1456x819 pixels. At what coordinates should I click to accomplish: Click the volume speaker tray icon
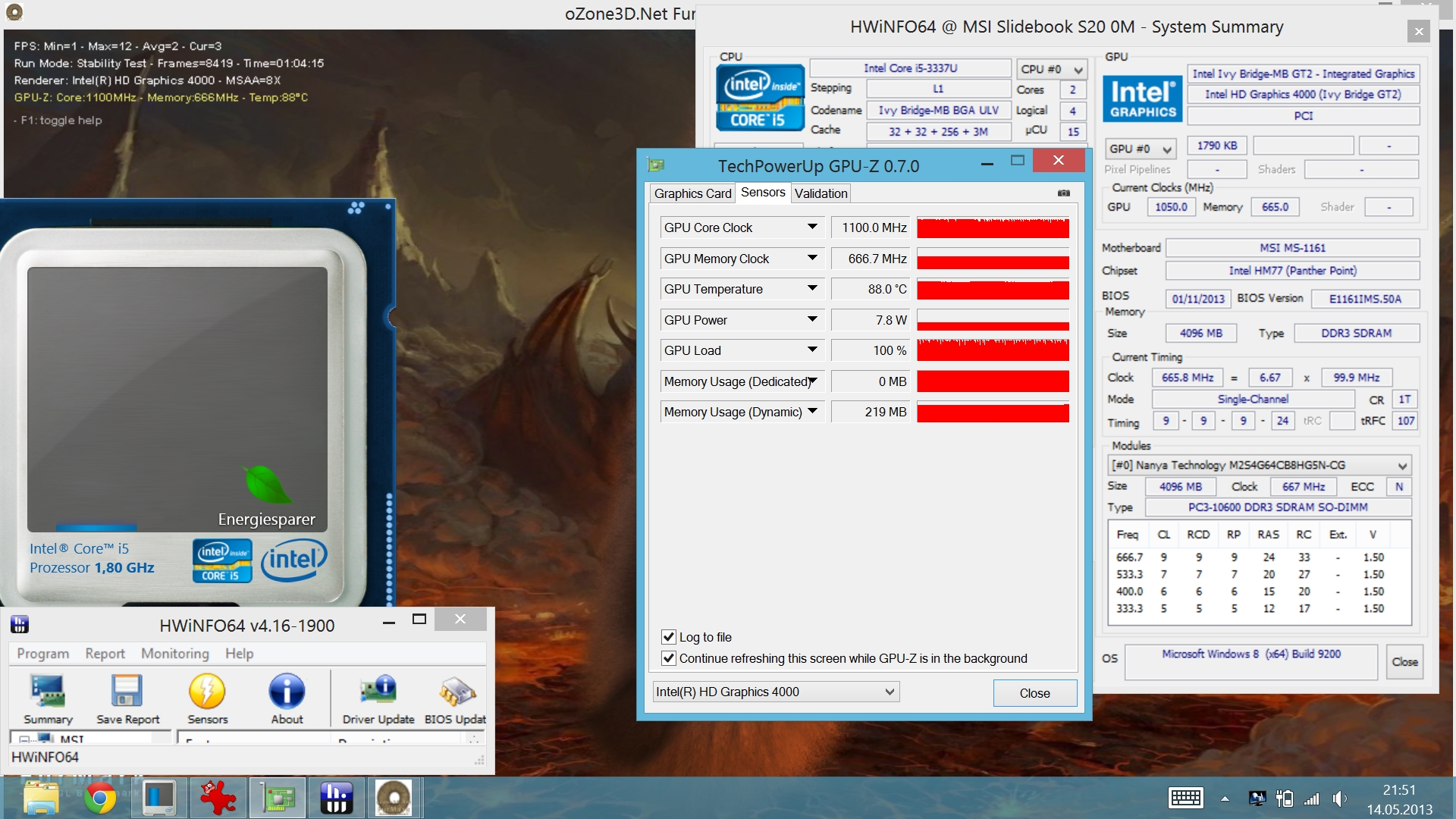pyautogui.click(x=1340, y=799)
